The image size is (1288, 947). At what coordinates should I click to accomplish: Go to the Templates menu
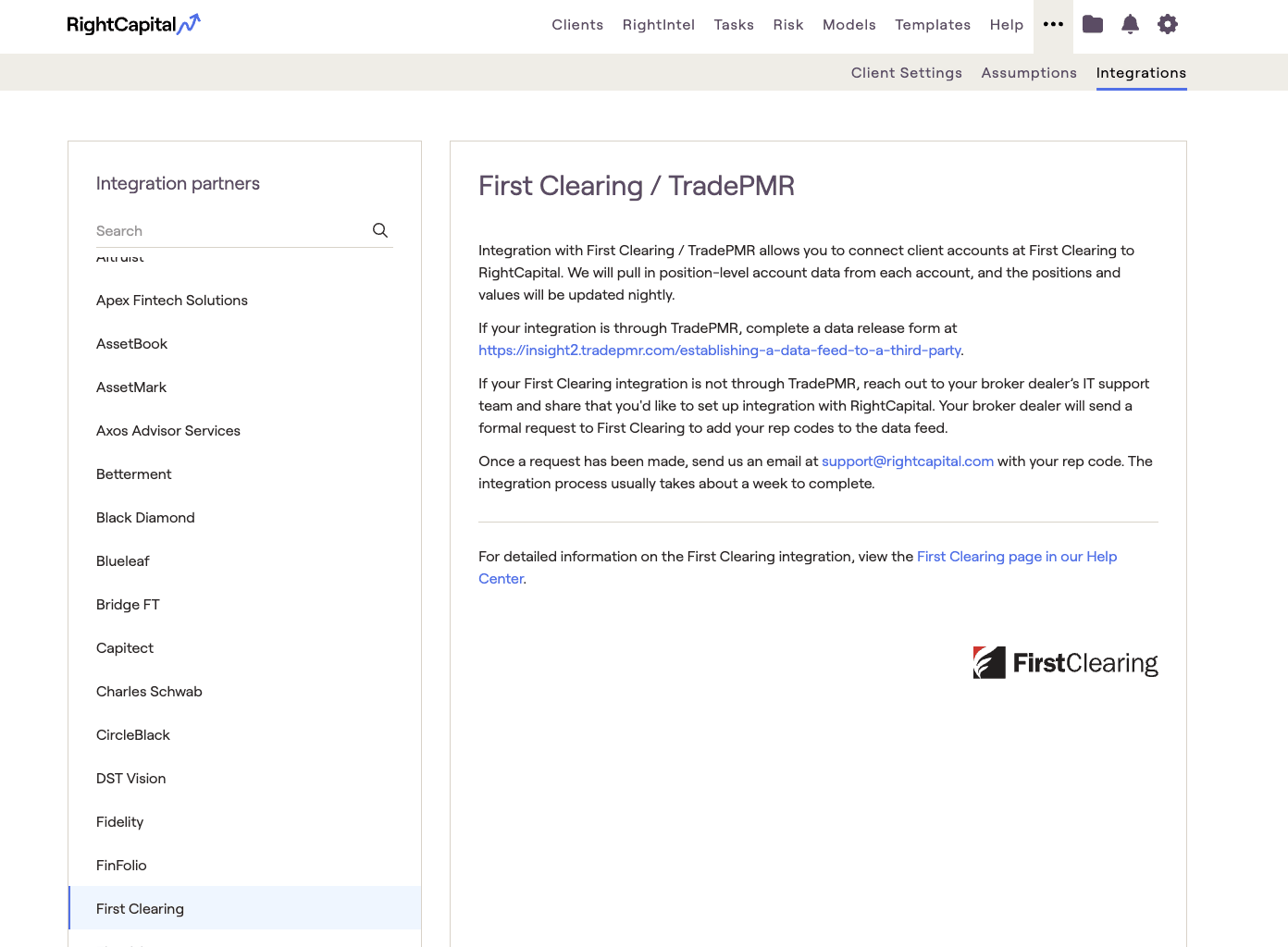coord(932,25)
